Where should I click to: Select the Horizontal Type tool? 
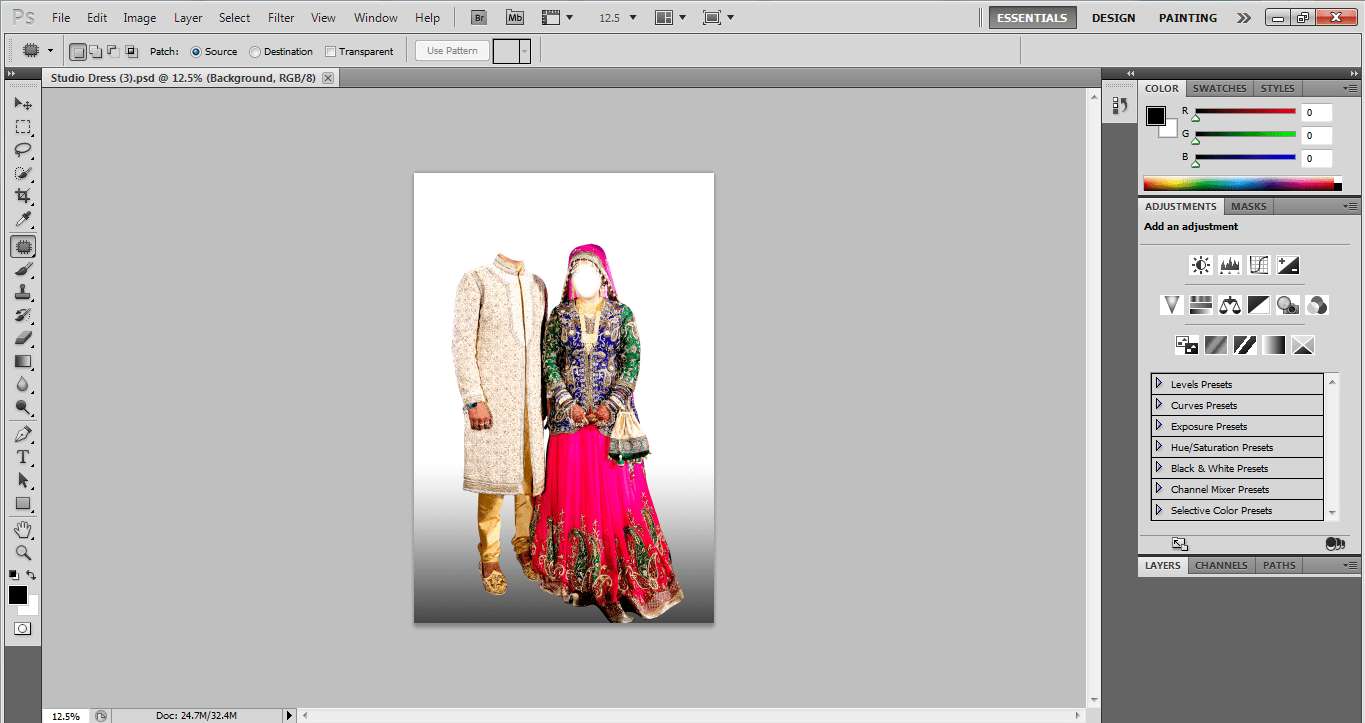pyautogui.click(x=23, y=457)
